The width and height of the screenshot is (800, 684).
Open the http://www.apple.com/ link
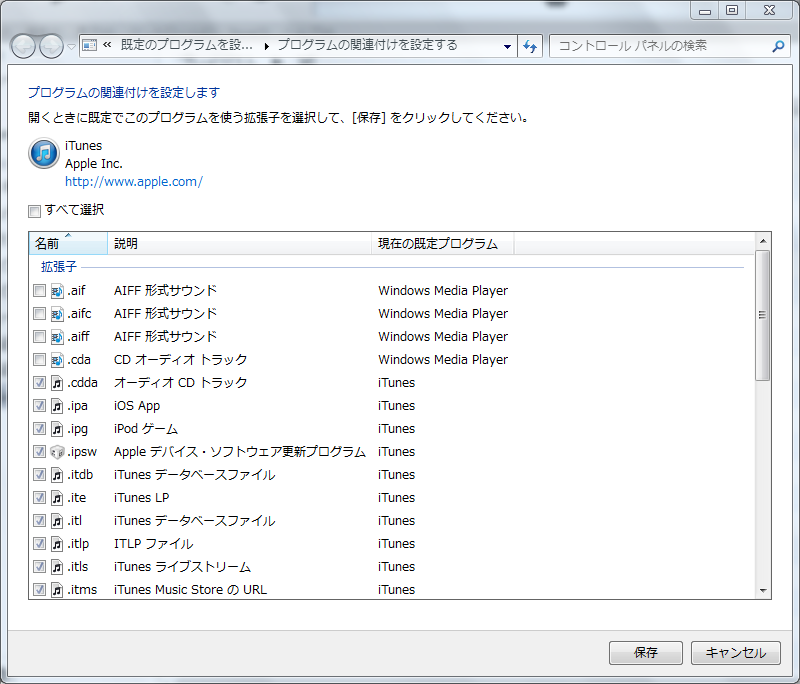(134, 182)
